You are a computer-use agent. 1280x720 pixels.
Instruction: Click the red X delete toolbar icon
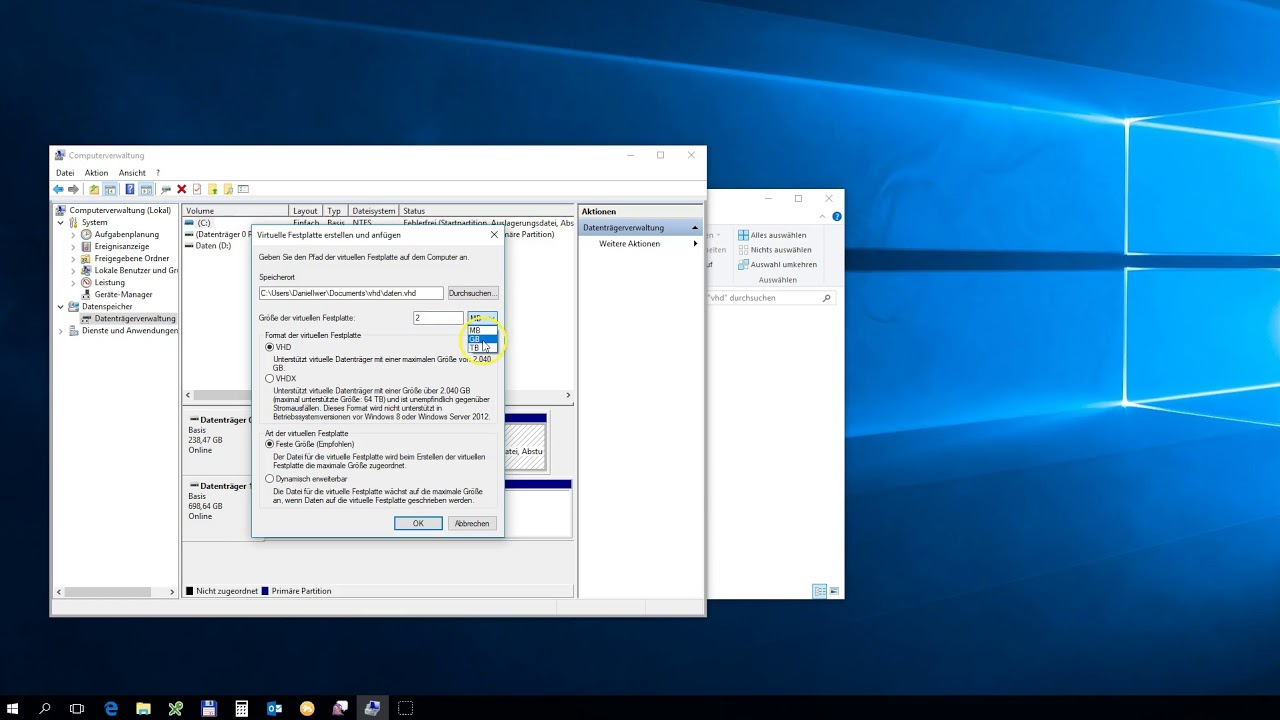coord(181,189)
